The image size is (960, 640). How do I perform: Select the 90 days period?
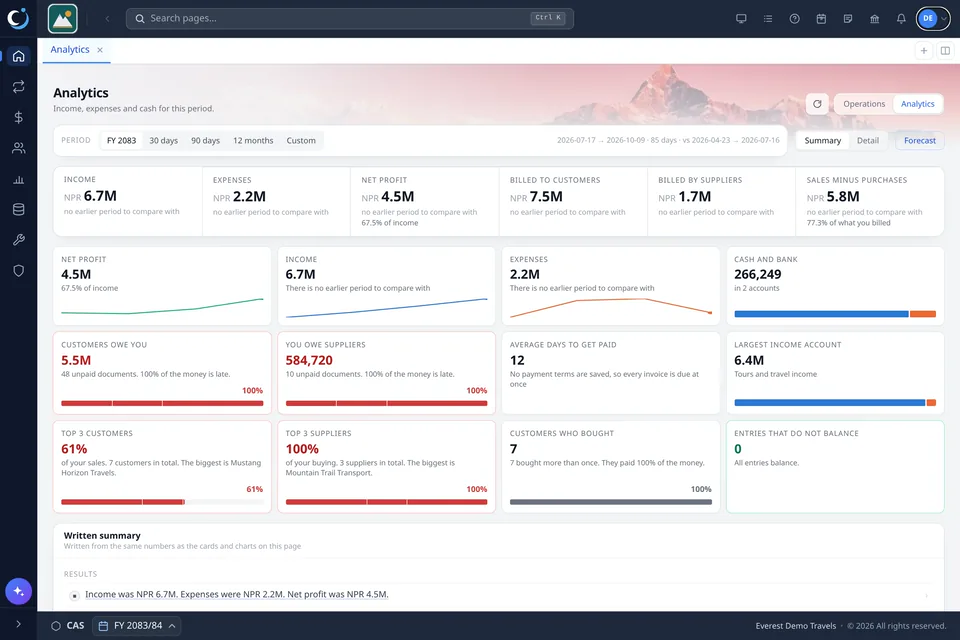tap(205, 140)
